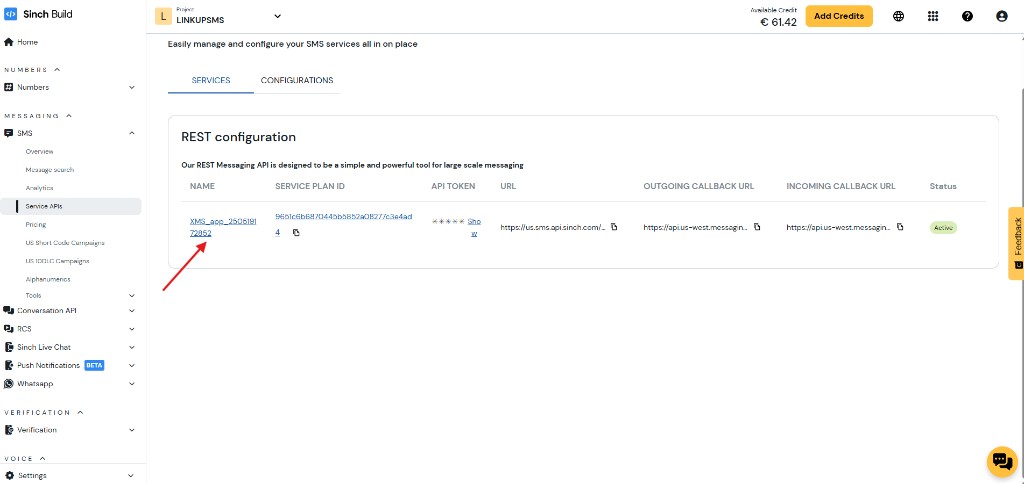Click the Available Credit amount € 61.42
The width and height of the screenshot is (1024, 484).
pos(778,22)
